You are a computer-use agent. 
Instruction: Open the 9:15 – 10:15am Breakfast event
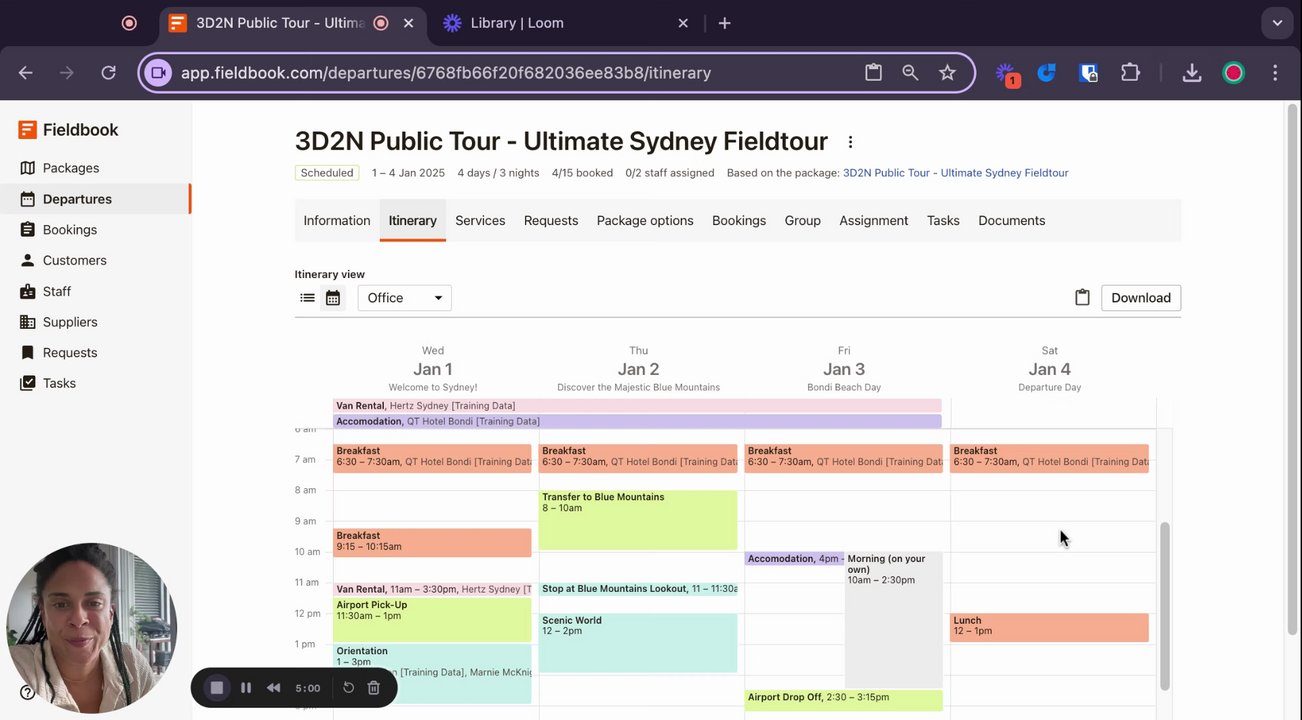[x=432, y=542]
